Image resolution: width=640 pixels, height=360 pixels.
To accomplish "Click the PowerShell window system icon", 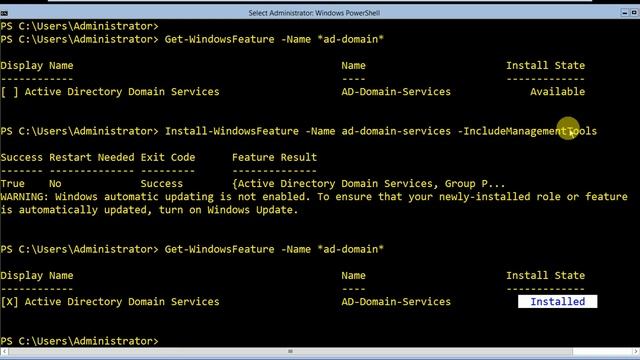I will tap(4, 13).
